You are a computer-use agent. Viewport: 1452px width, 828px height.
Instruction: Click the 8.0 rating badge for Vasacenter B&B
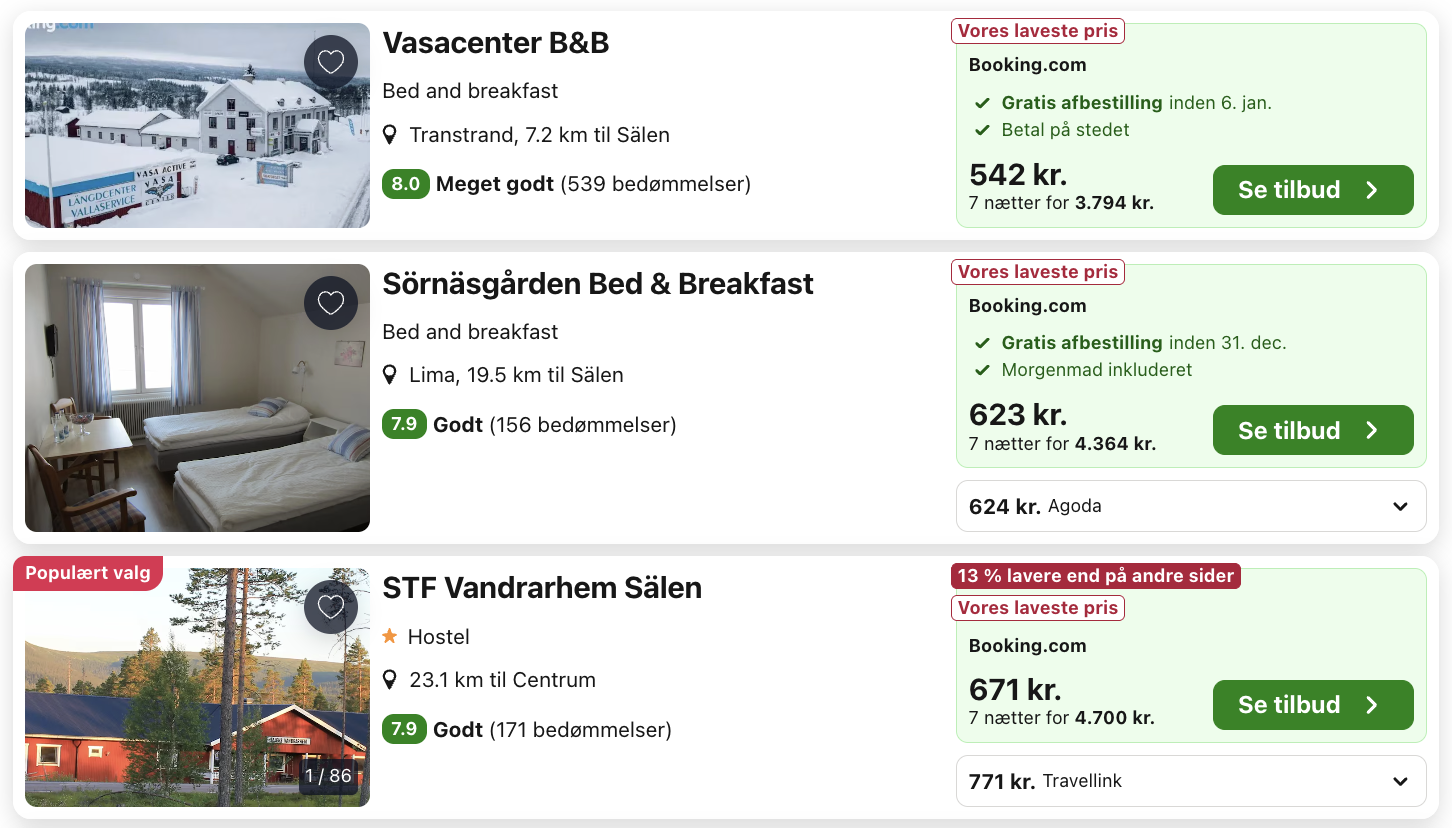(x=405, y=184)
